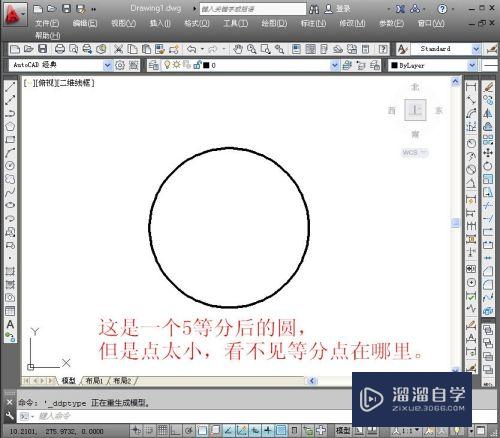
Task: Open the 文件(F) menu
Action: coord(47,23)
